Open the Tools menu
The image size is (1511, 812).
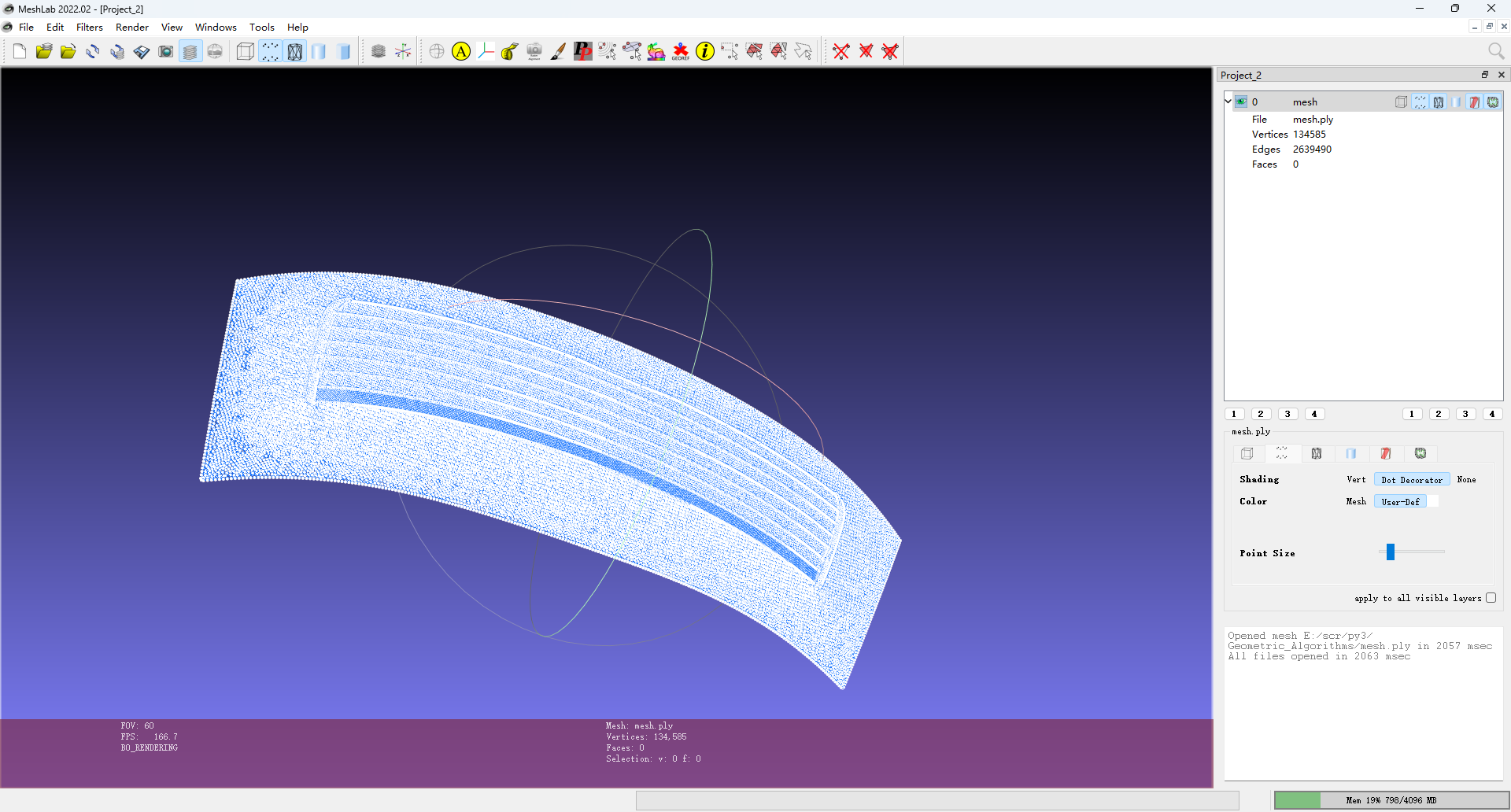(262, 27)
